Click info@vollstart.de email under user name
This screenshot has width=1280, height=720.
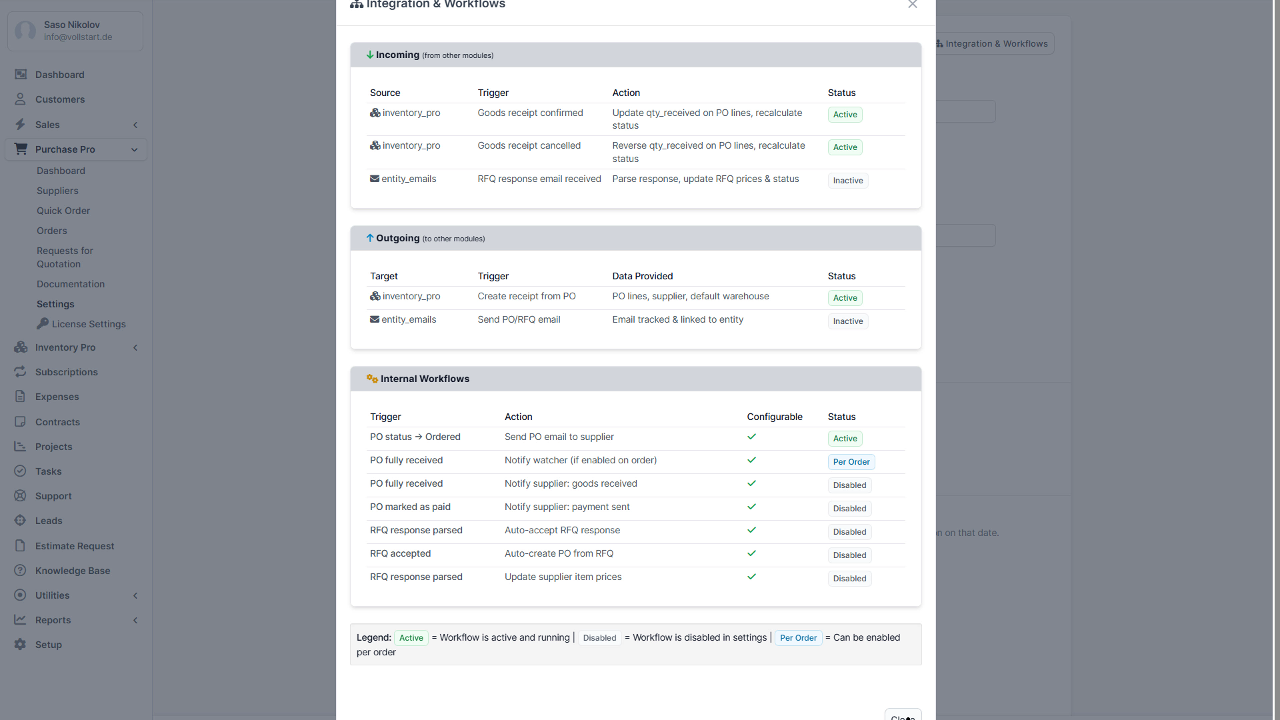click(x=78, y=37)
